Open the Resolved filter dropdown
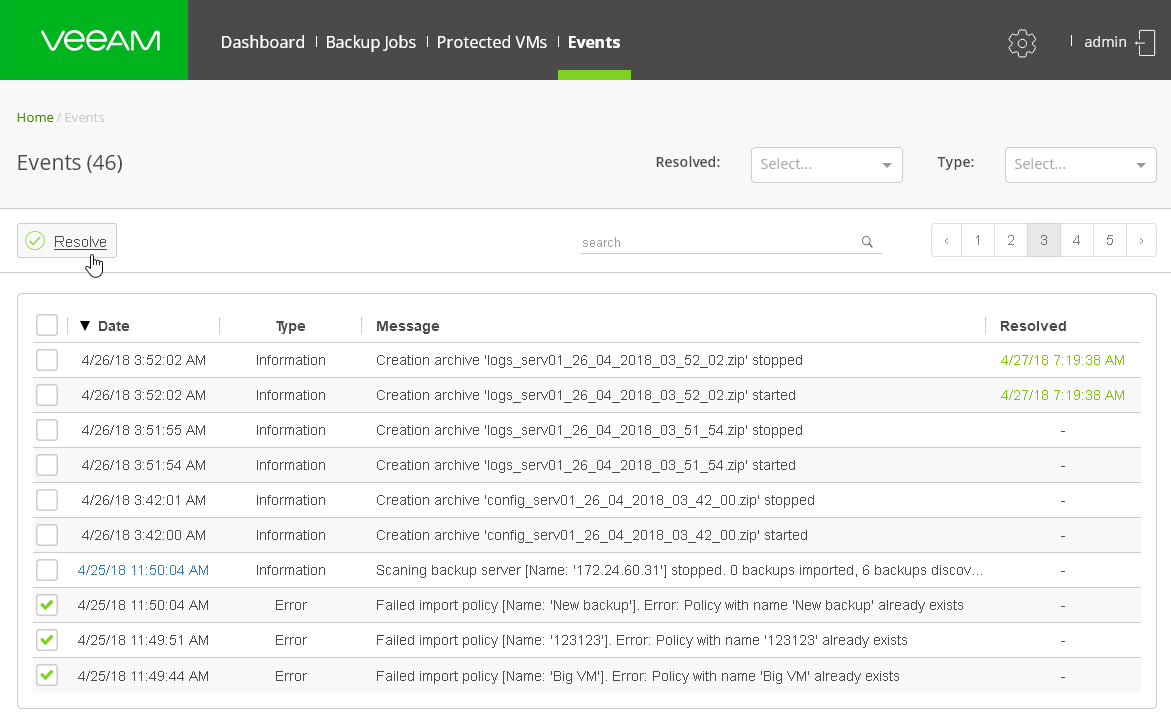Viewport: 1171px width, 724px height. point(826,165)
